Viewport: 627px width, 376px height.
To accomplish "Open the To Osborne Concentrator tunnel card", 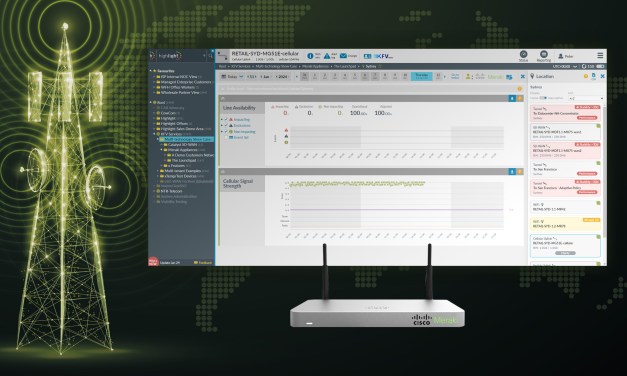I will point(566,113).
